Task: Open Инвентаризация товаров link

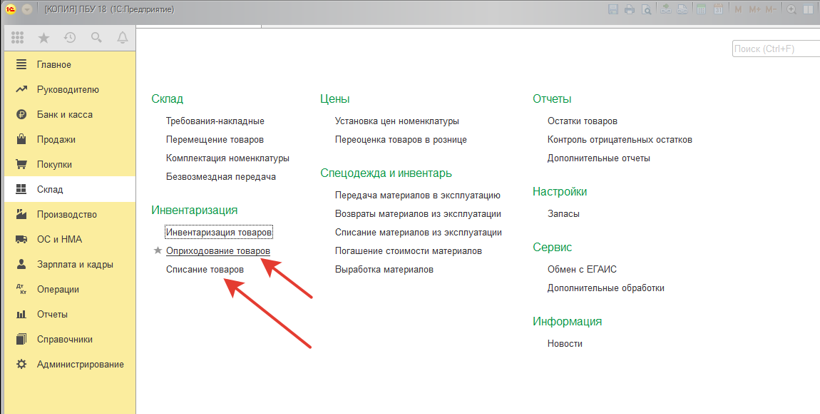Action: tap(218, 233)
